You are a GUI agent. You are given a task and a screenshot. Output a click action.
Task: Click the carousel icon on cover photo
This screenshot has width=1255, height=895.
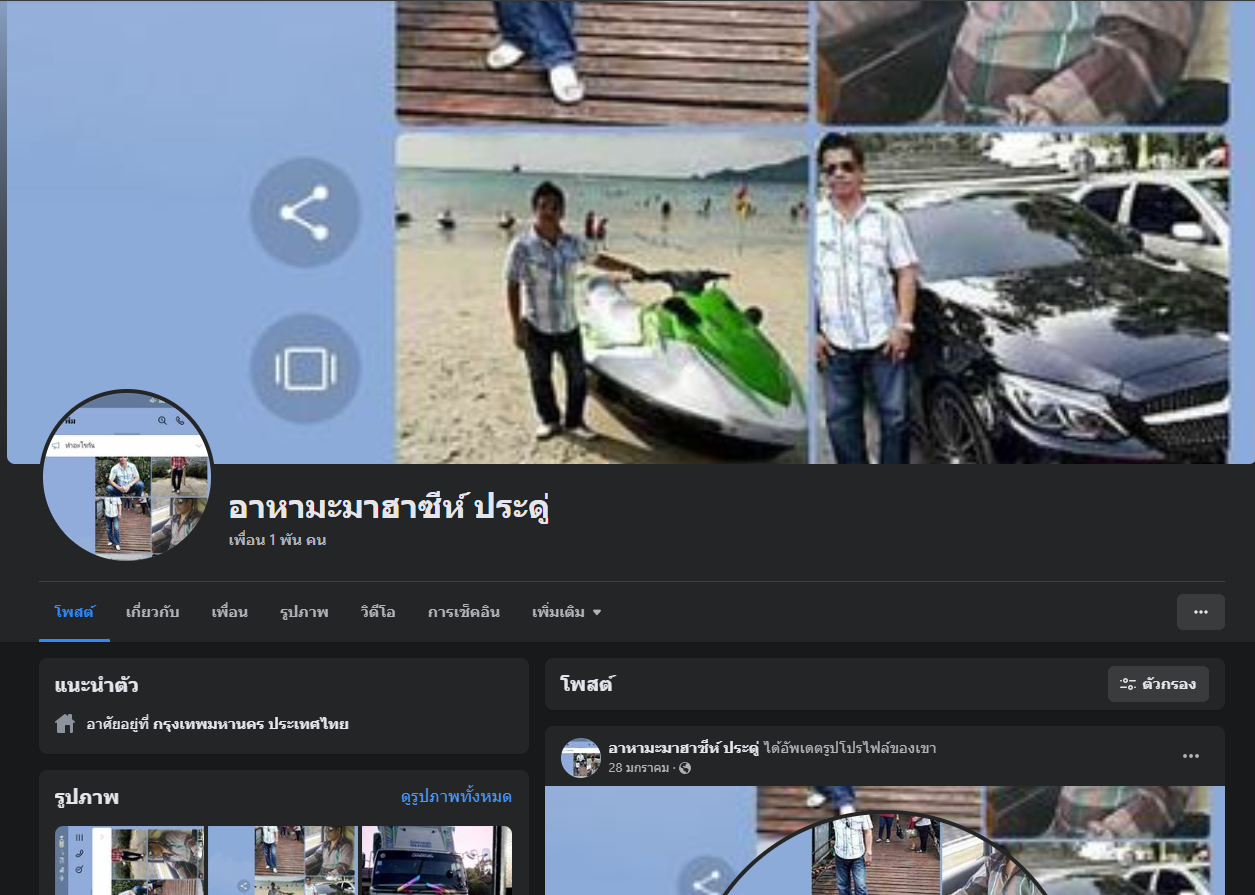coord(304,368)
